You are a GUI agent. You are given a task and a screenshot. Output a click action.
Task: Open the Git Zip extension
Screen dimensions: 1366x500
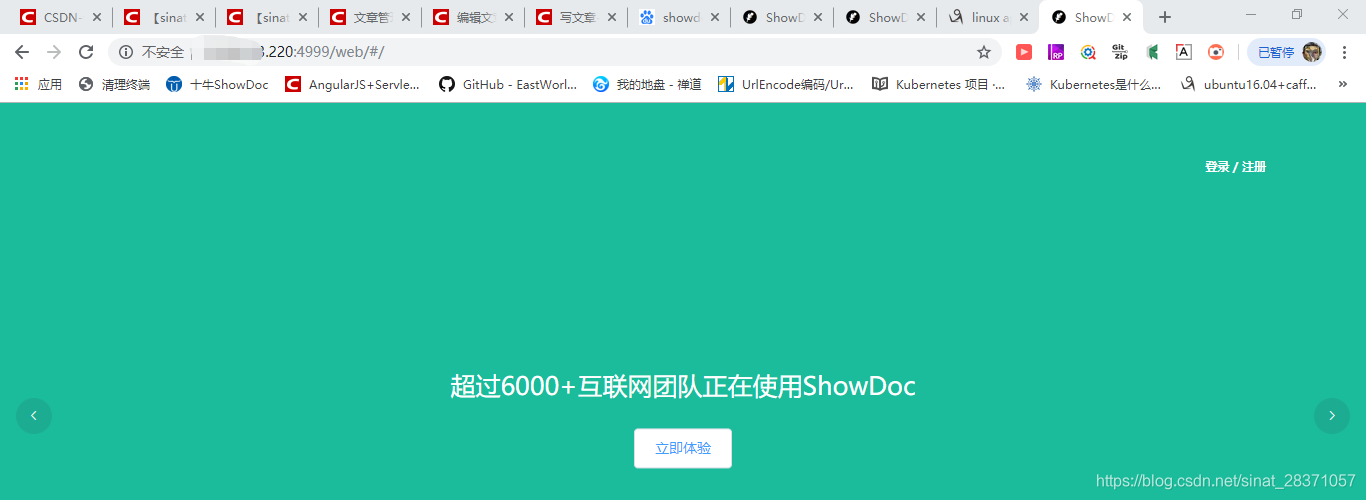point(1120,52)
